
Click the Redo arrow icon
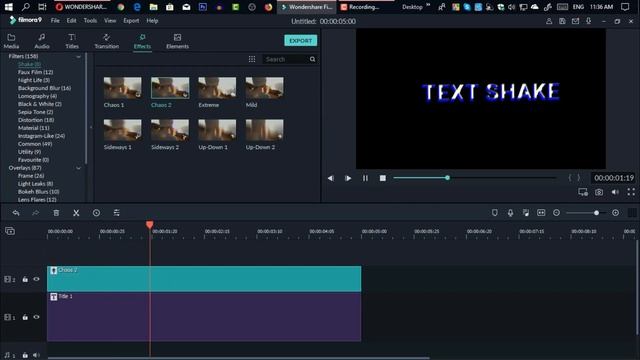point(36,213)
